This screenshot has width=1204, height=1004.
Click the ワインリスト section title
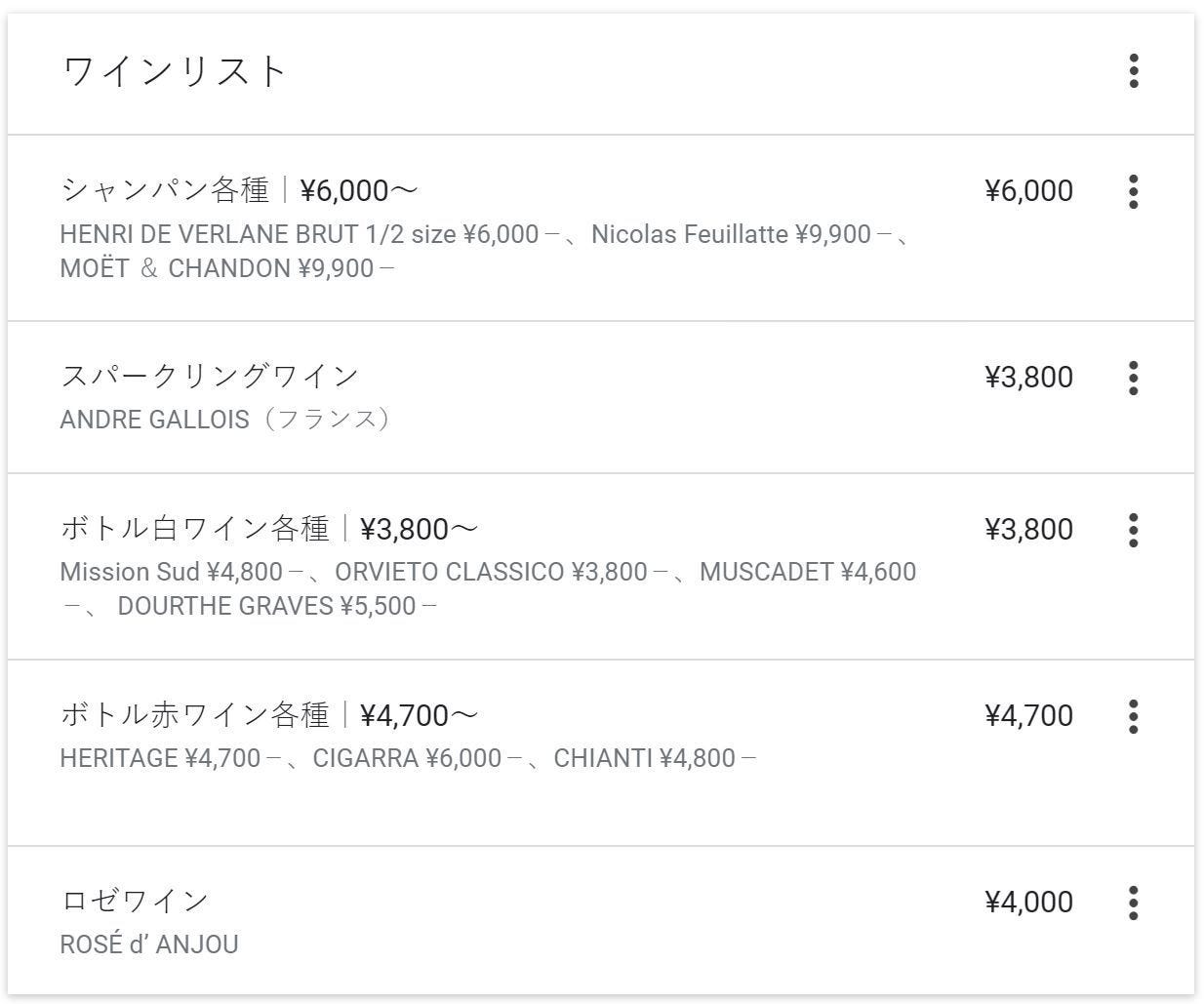point(174,71)
